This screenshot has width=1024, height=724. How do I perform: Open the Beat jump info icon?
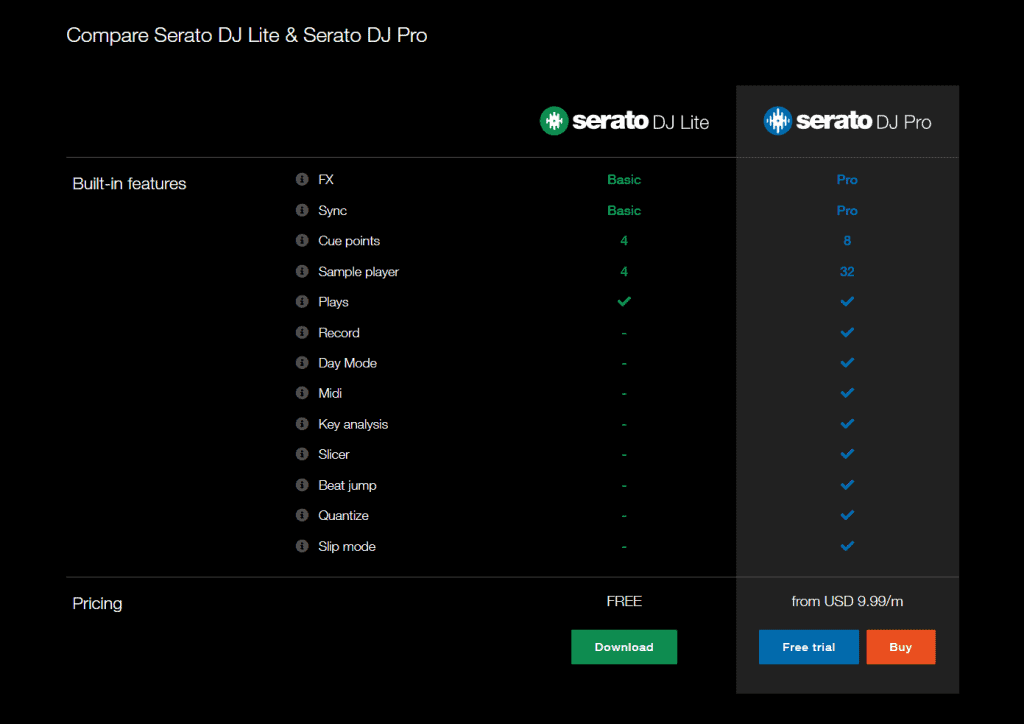[x=302, y=485]
